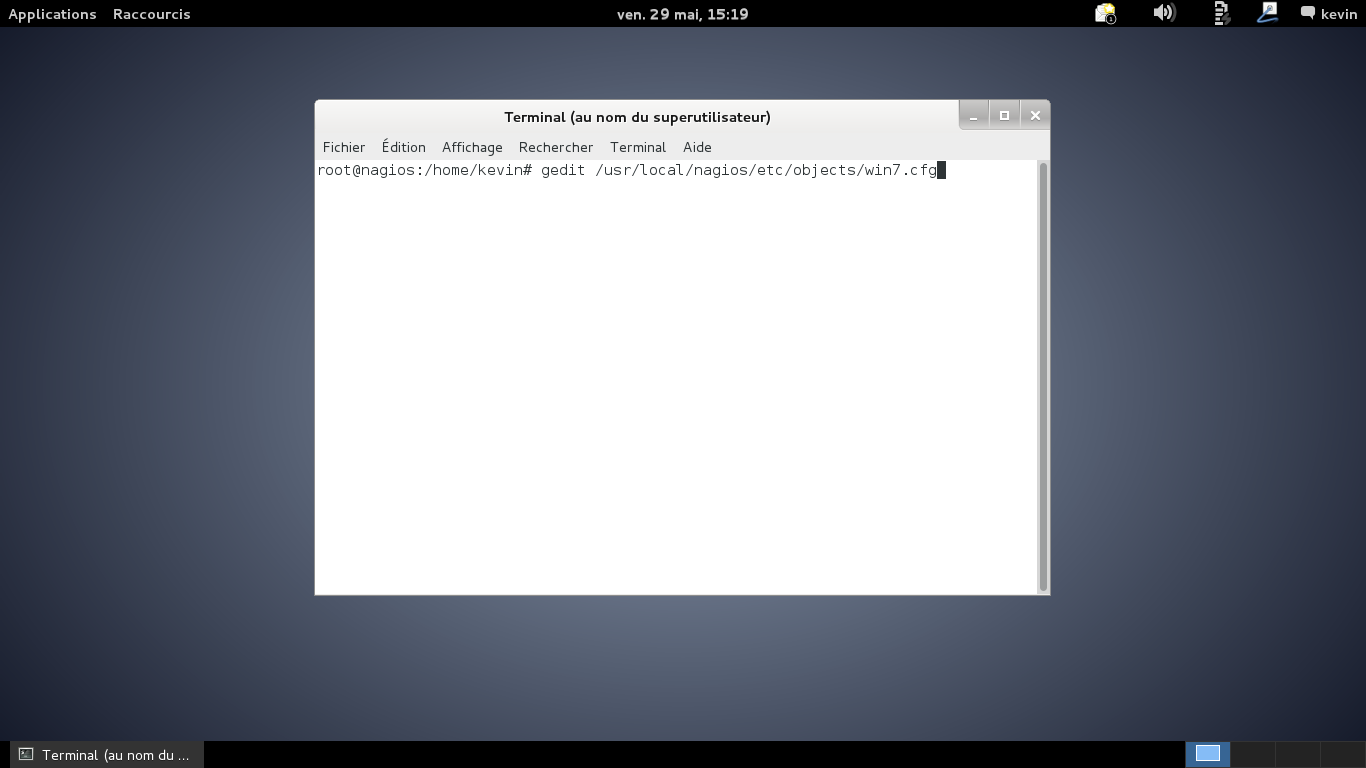1366x768 pixels.
Task: Open the Édition menu
Action: 403,147
